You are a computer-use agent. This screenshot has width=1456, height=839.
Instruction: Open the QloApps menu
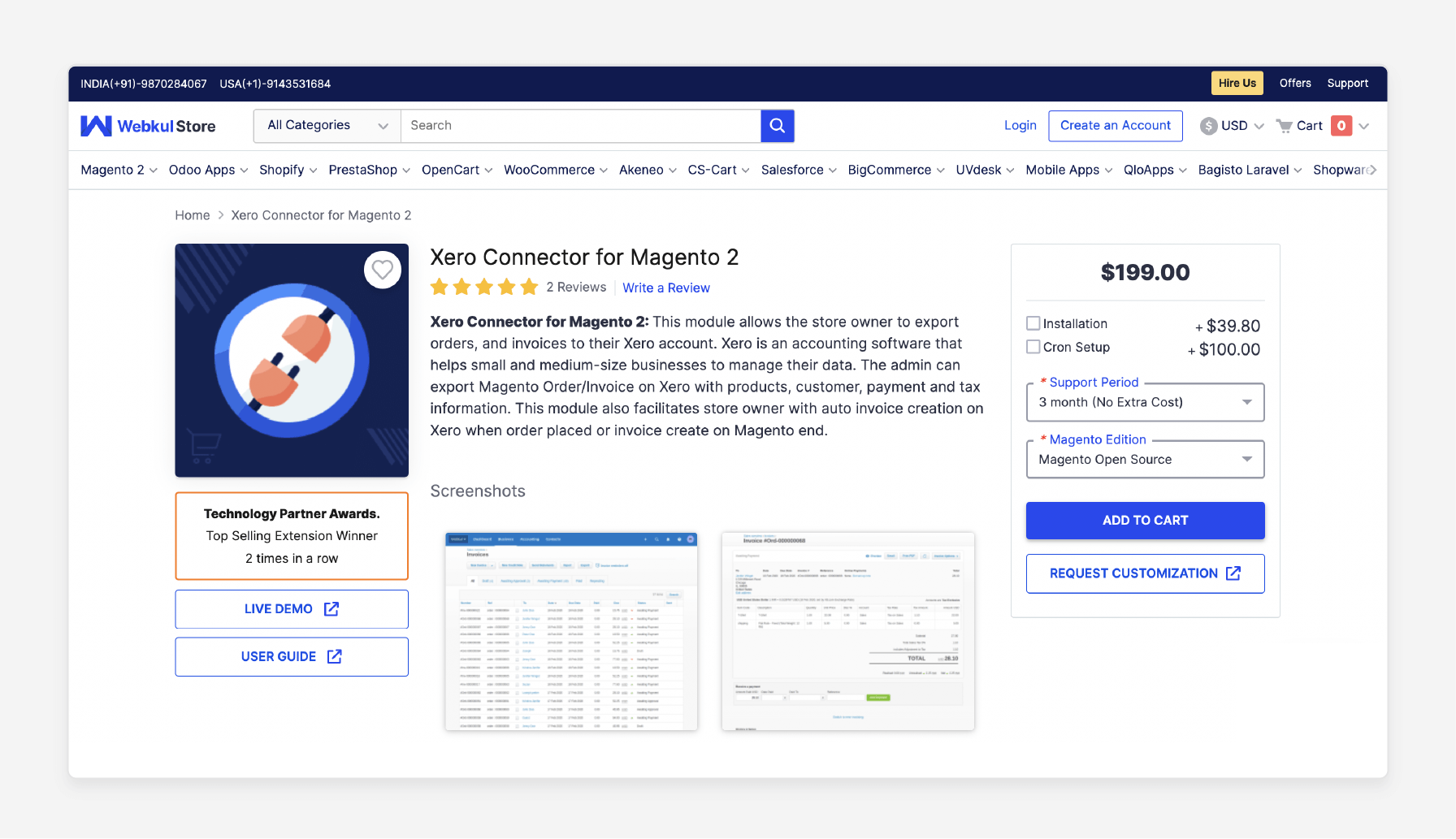(1155, 170)
